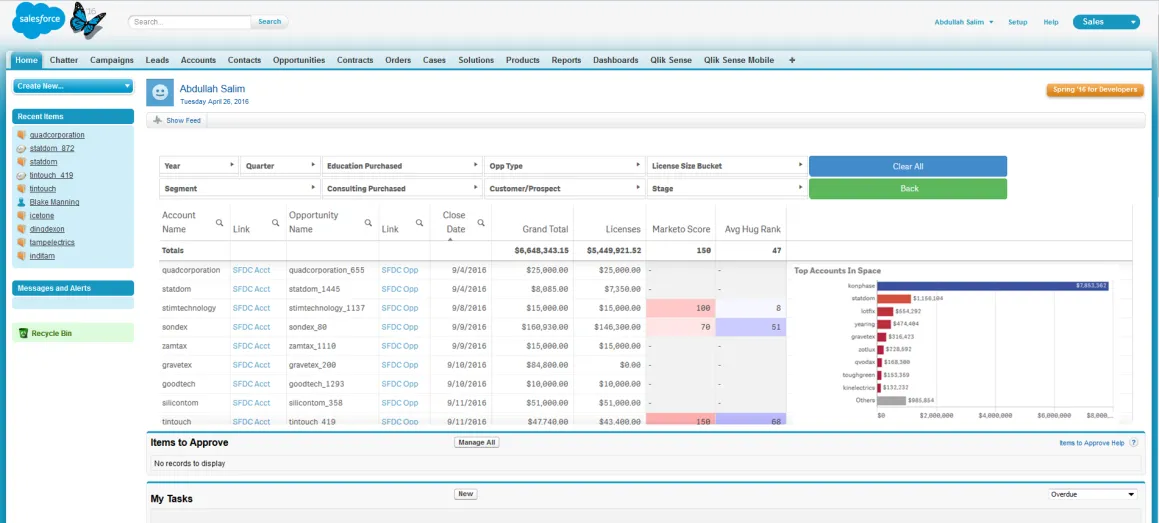1159x523 pixels.
Task: Expand the Education Purchased filter
Action: 477,165
